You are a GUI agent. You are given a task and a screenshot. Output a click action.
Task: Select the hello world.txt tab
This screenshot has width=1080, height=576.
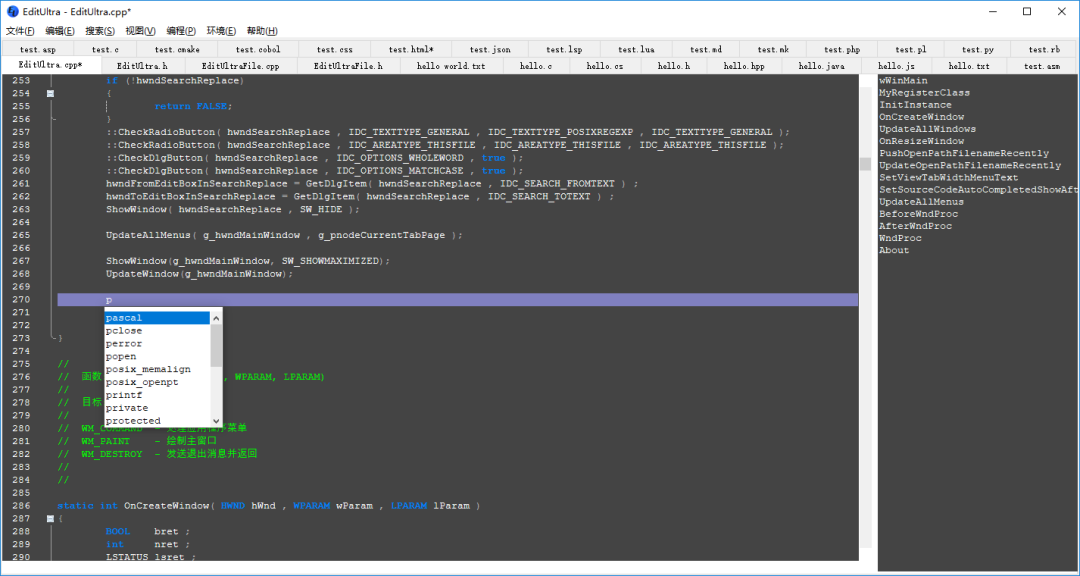point(451,66)
